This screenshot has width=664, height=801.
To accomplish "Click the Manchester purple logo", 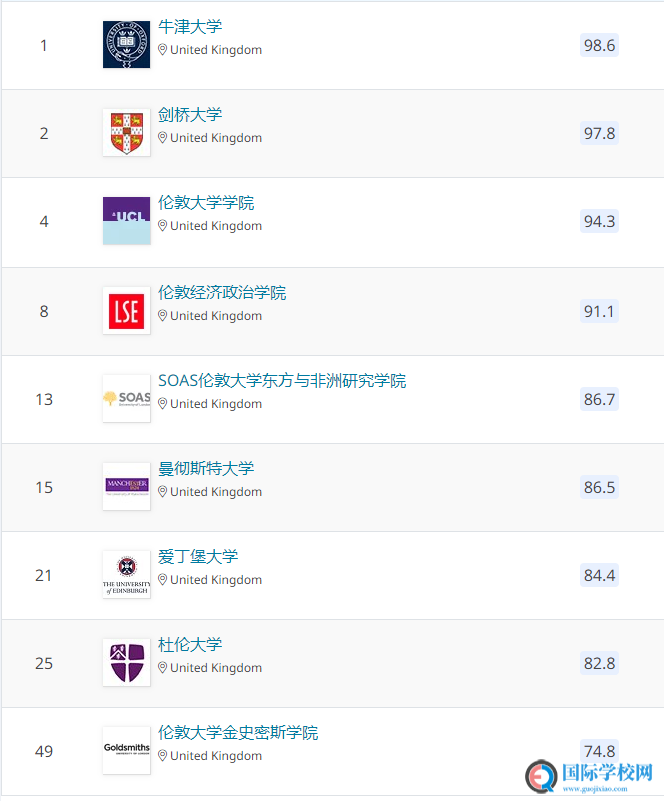I will 127,486.
